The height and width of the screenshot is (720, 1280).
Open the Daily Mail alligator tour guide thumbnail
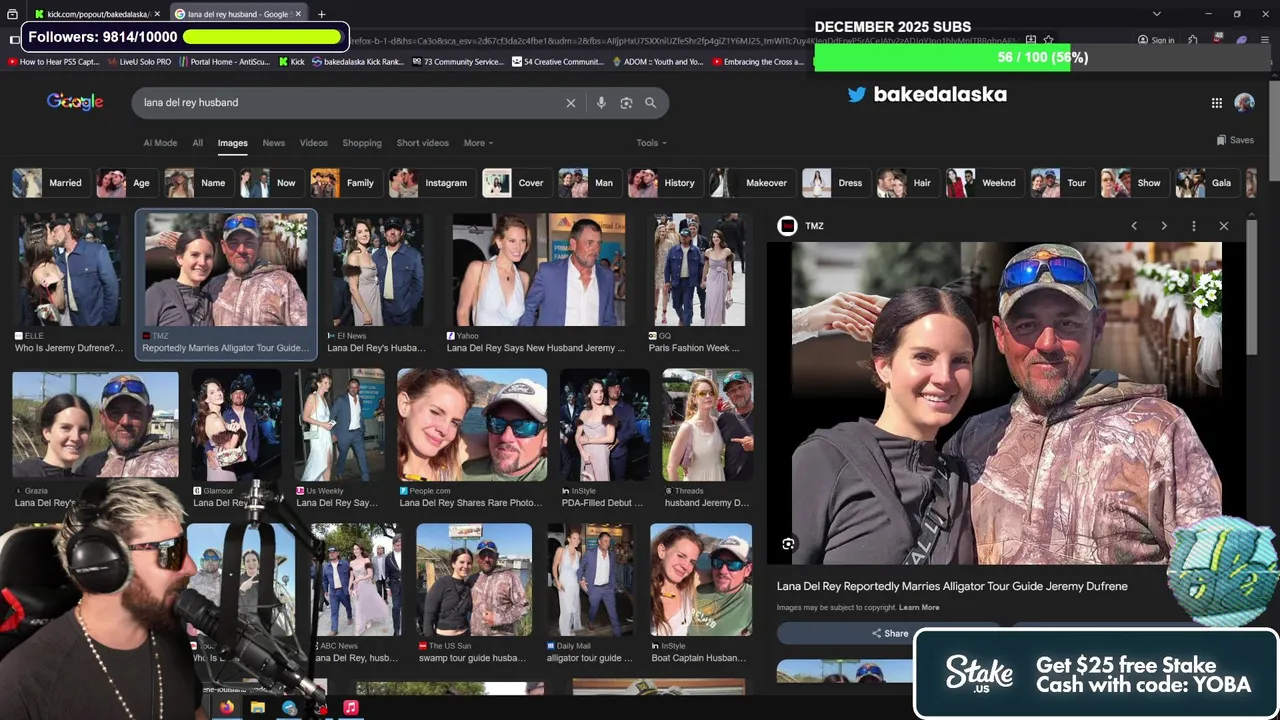pos(590,580)
